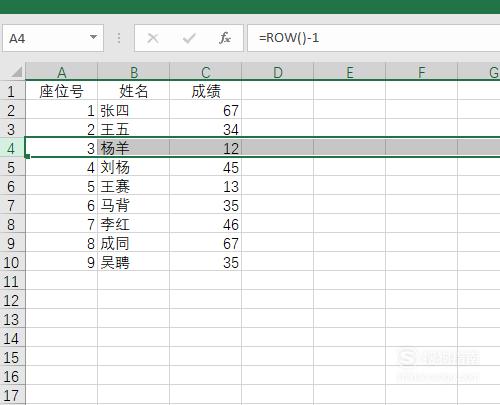
Task: Click the formula bar resize dots handle
Action: (119, 38)
